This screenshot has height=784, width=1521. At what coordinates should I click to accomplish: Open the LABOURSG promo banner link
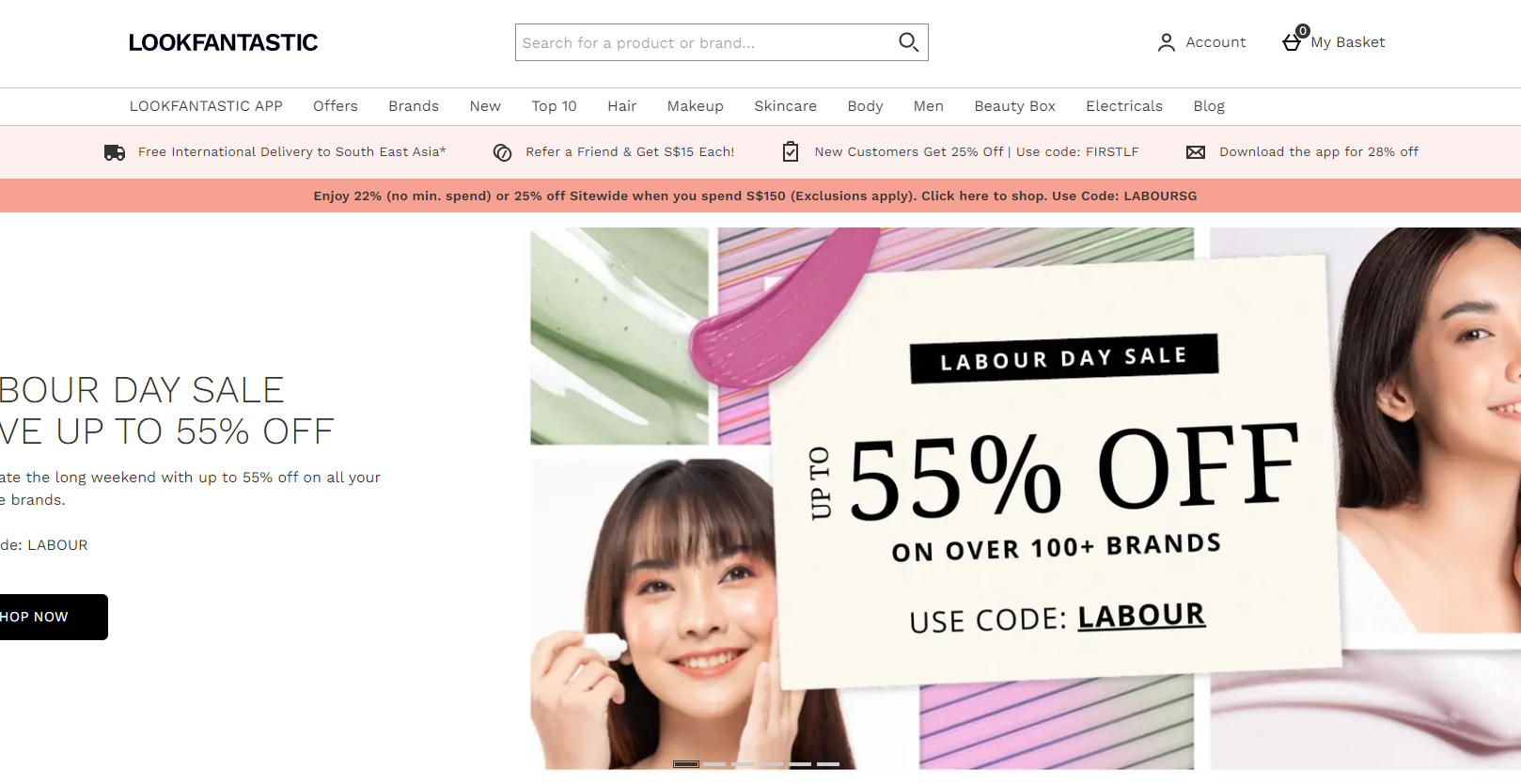755,196
